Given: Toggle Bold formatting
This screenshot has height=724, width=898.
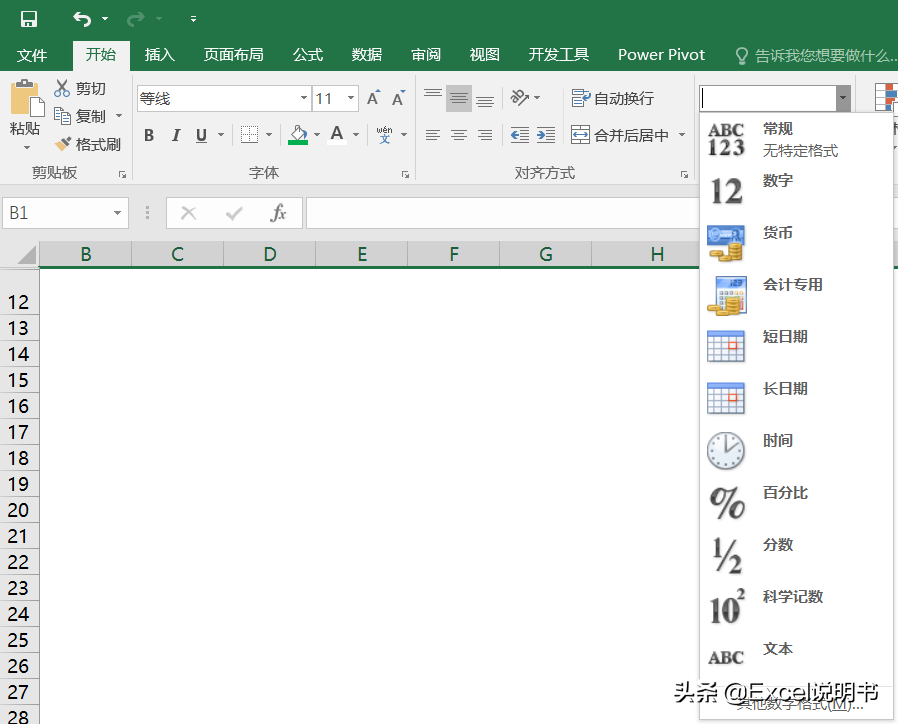Looking at the screenshot, I should point(149,135).
